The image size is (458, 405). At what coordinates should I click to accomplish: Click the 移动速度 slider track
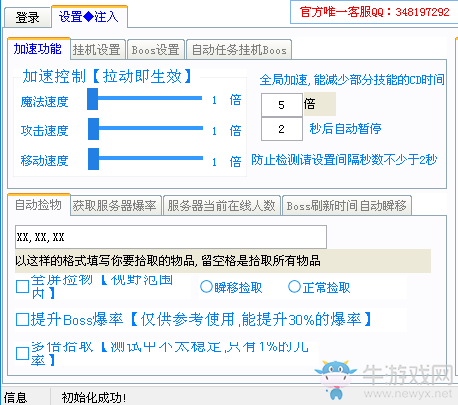pyautogui.click(x=146, y=159)
